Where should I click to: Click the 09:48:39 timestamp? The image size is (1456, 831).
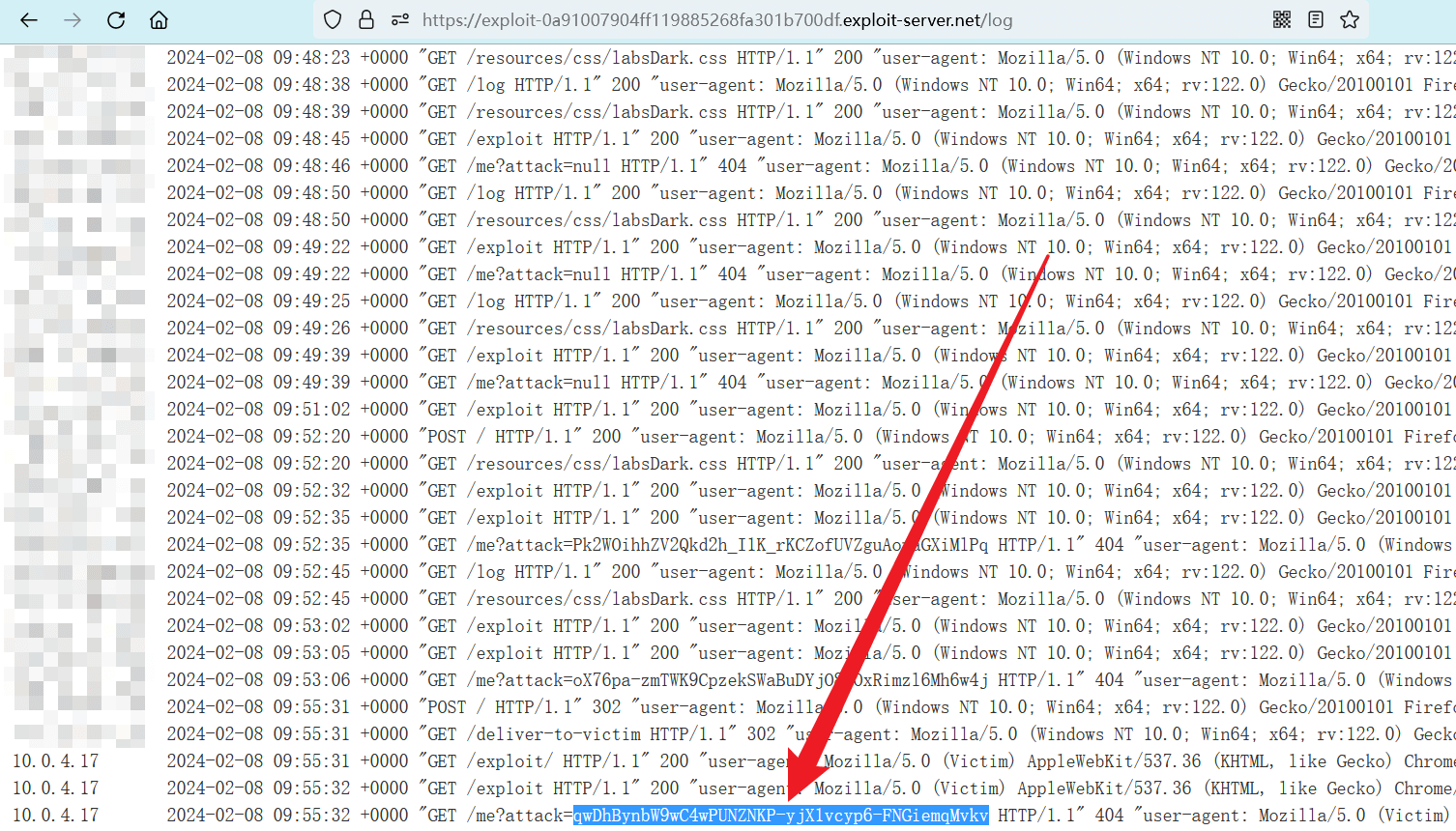tap(311, 112)
